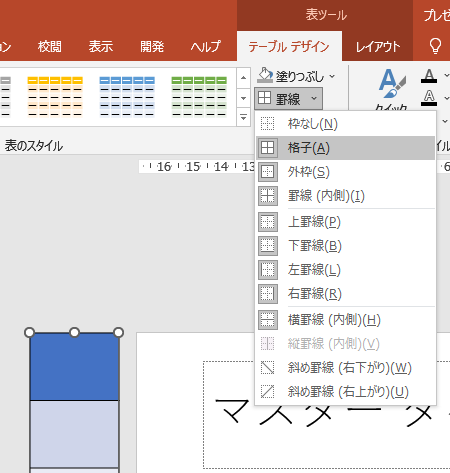Screen dimensions: 450x473
Task: Click the 罫線 (内側) inside border icon
Action: (x=268, y=196)
